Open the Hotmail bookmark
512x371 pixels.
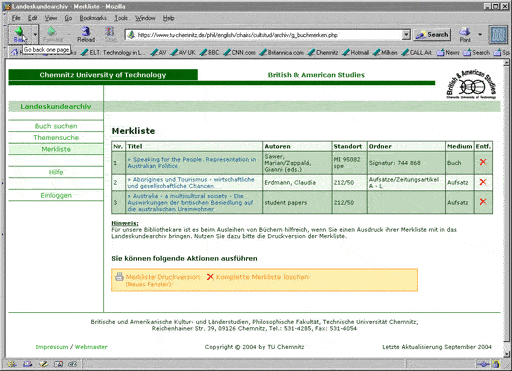coord(356,52)
